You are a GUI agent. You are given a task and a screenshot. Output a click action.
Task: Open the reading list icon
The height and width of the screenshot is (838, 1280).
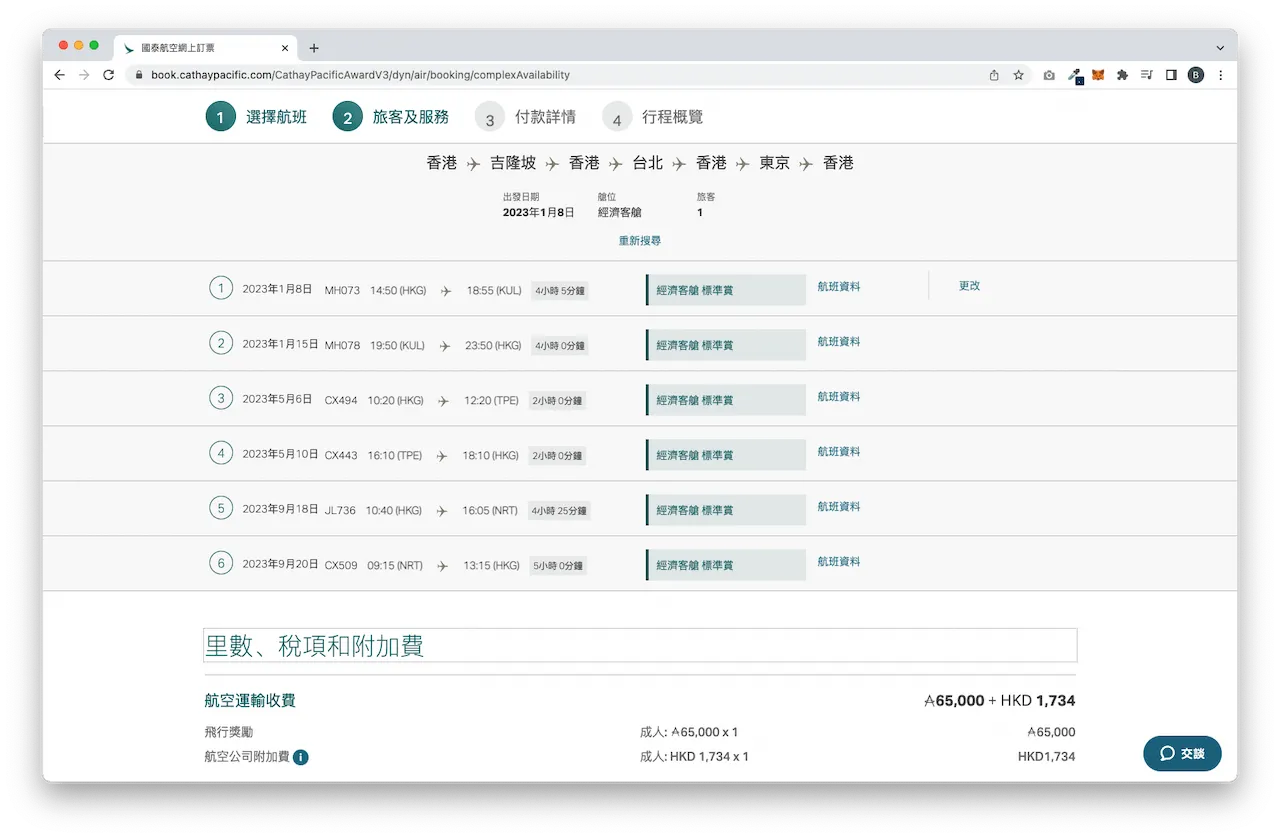point(1146,75)
